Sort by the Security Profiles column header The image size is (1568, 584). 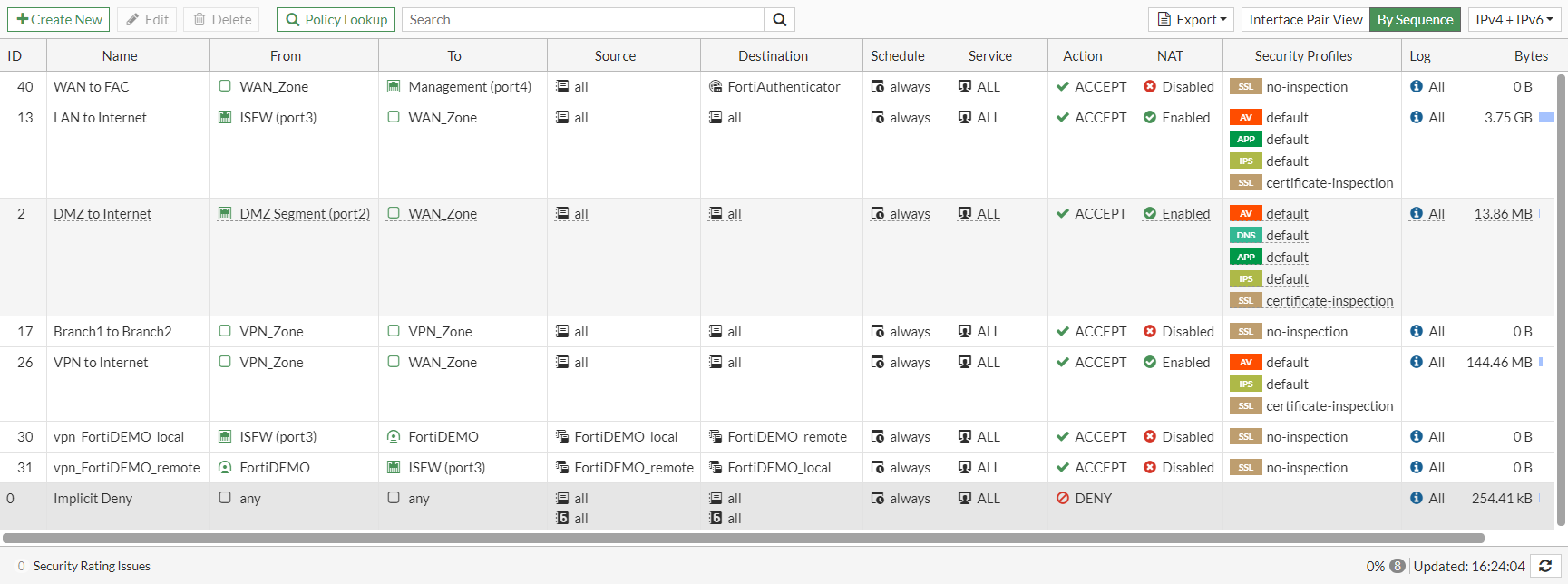click(x=1303, y=56)
